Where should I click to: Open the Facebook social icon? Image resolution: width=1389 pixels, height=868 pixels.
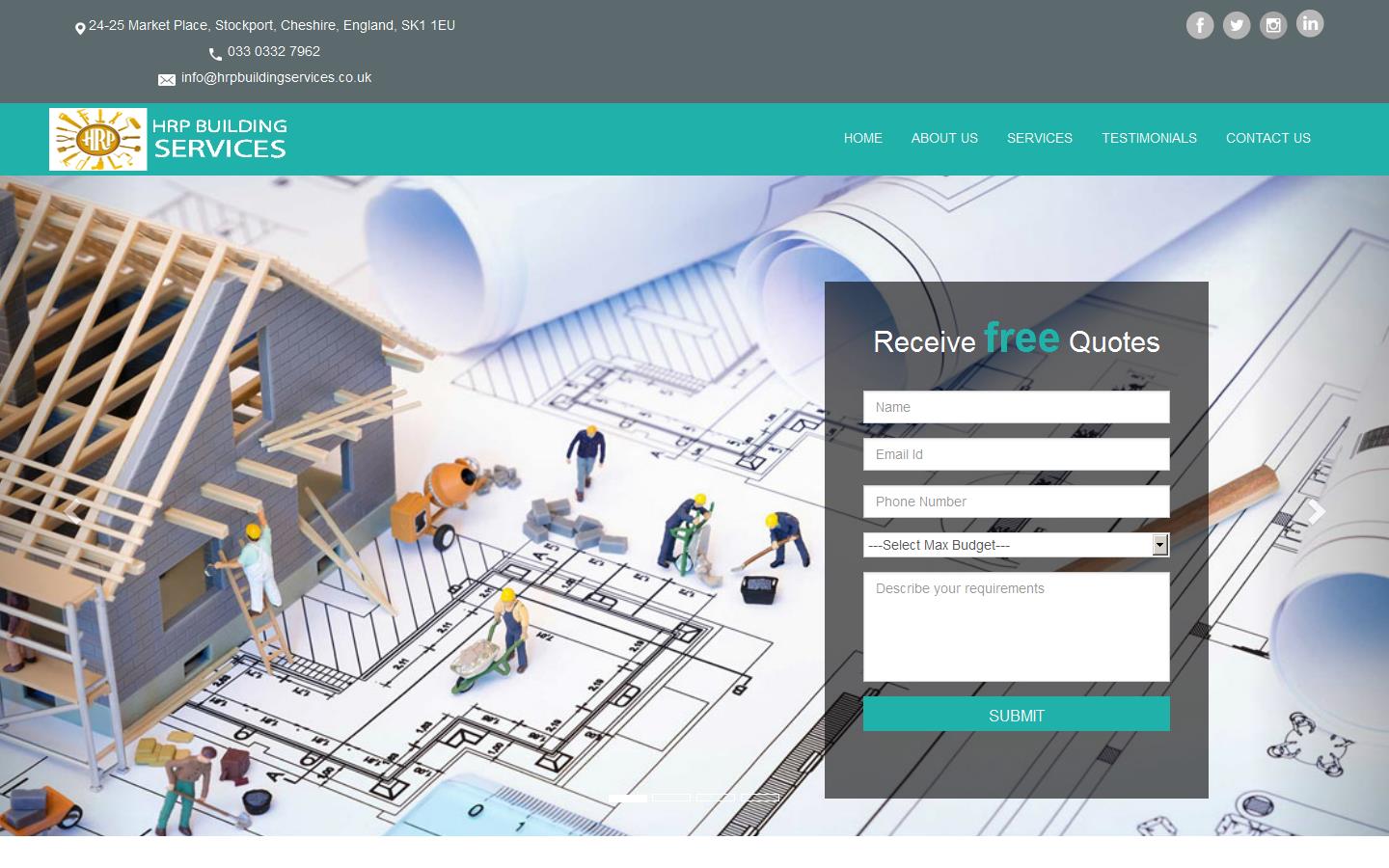pos(1199,25)
